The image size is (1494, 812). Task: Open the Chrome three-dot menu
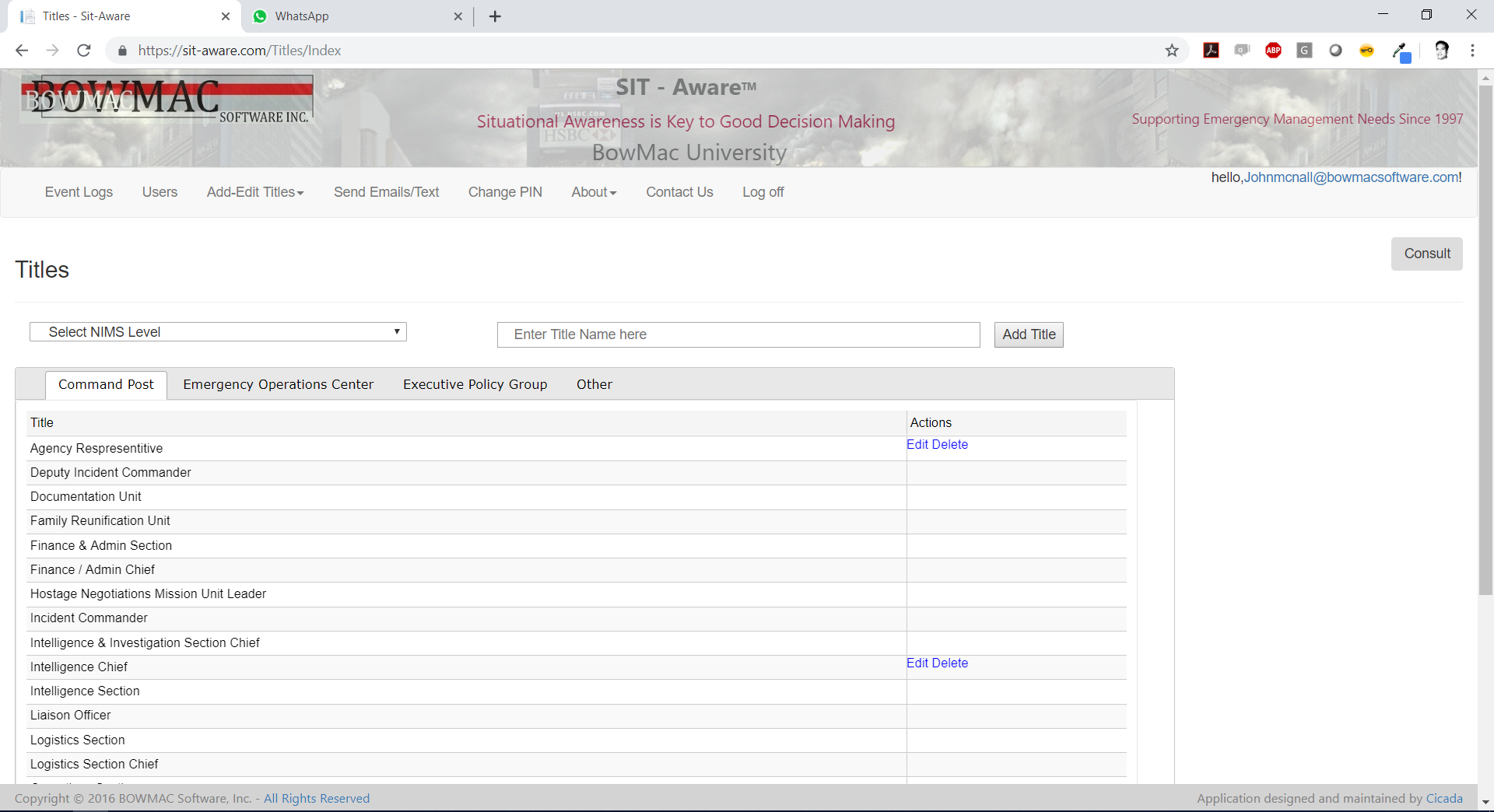(1472, 51)
